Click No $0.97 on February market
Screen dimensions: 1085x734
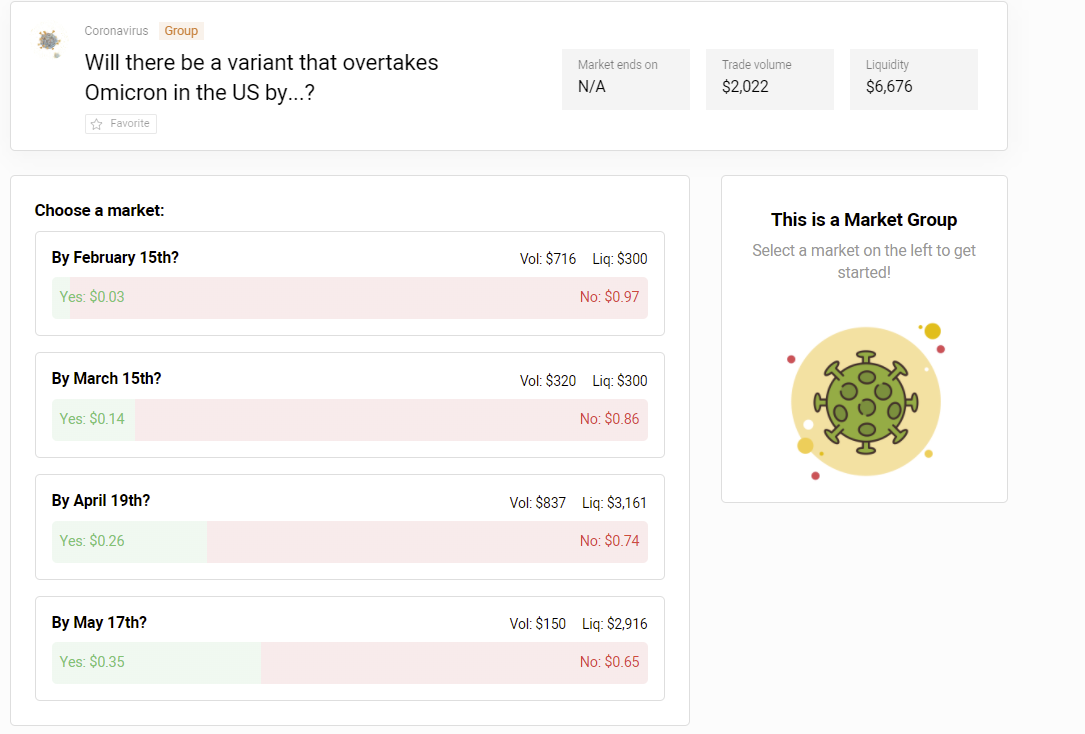click(609, 297)
